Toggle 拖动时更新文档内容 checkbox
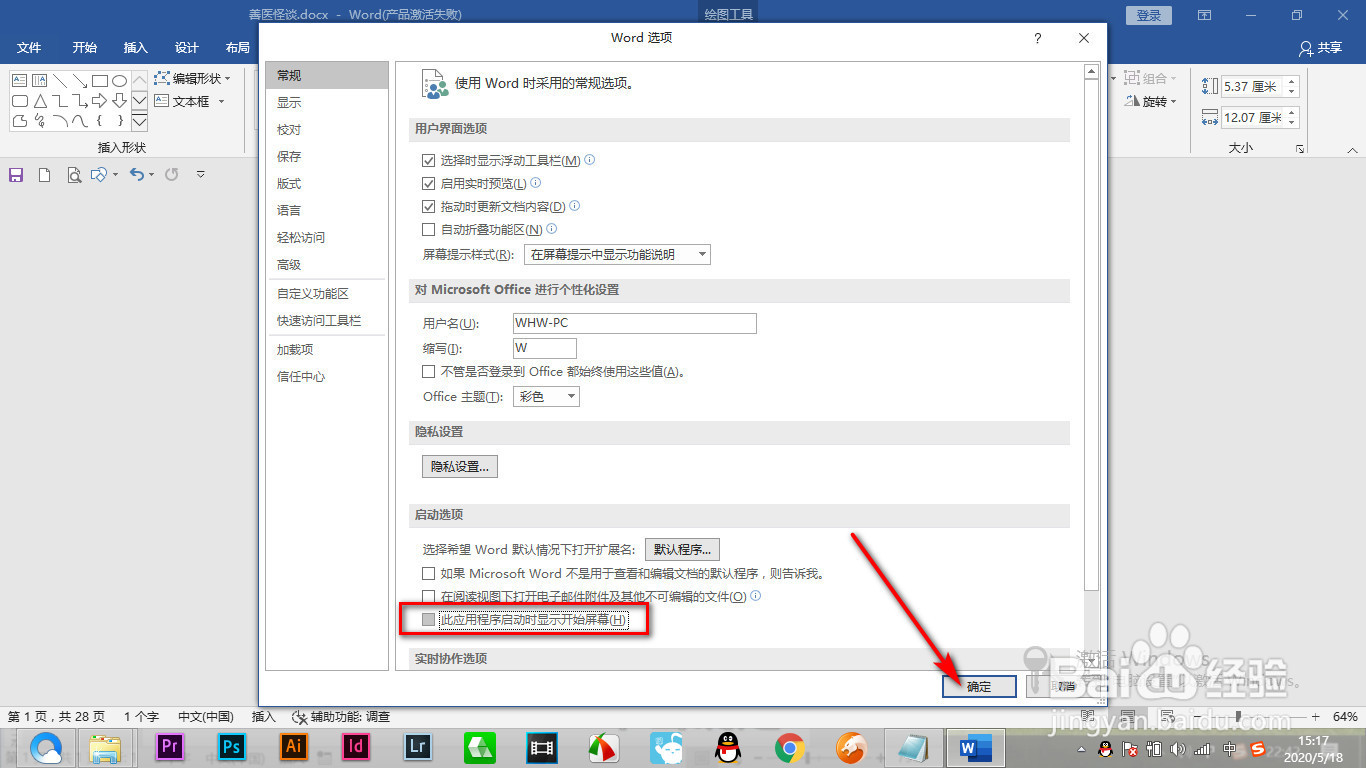This screenshot has width=1366, height=768. [429, 206]
